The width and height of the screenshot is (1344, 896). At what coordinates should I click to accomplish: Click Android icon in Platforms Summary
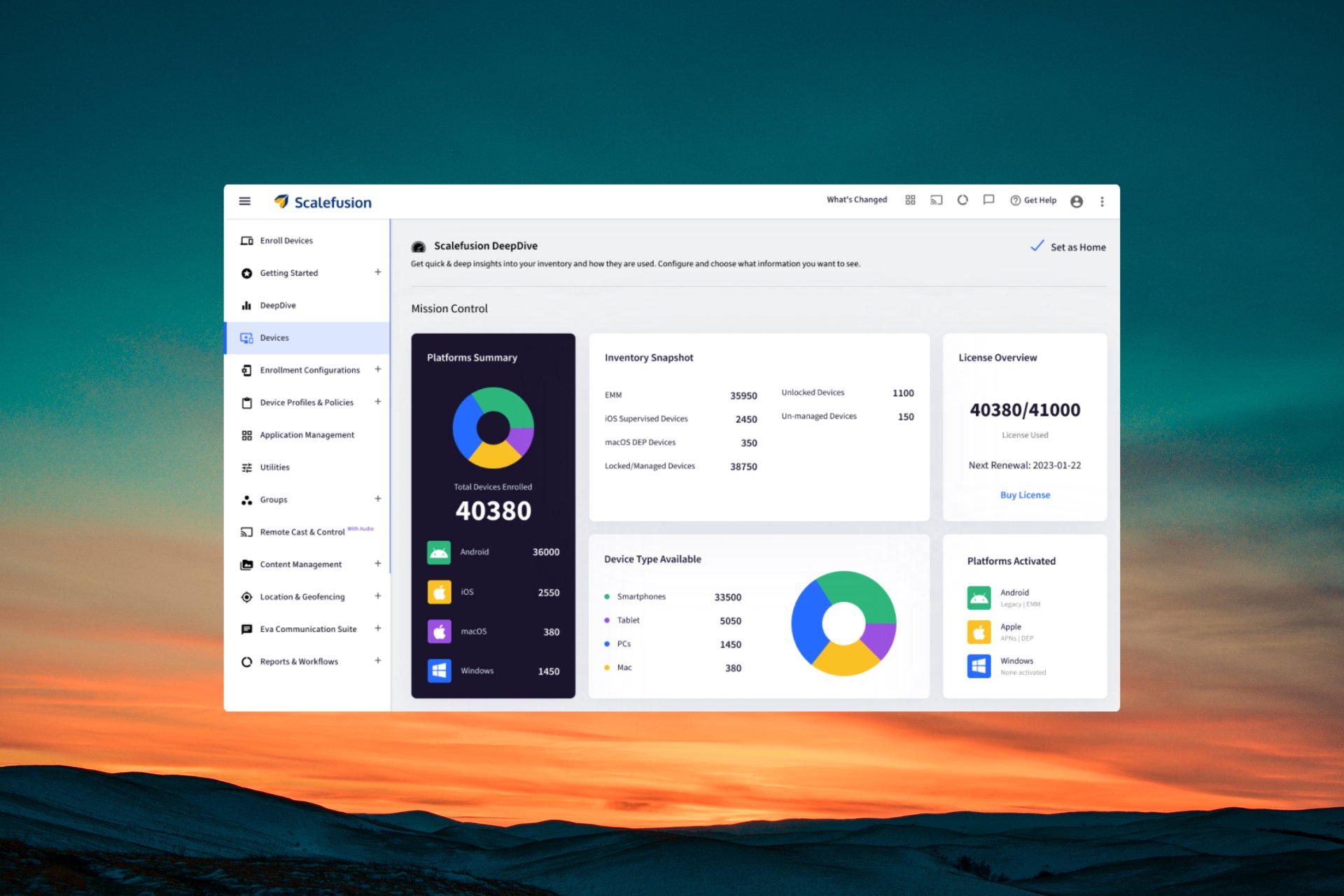tap(439, 552)
